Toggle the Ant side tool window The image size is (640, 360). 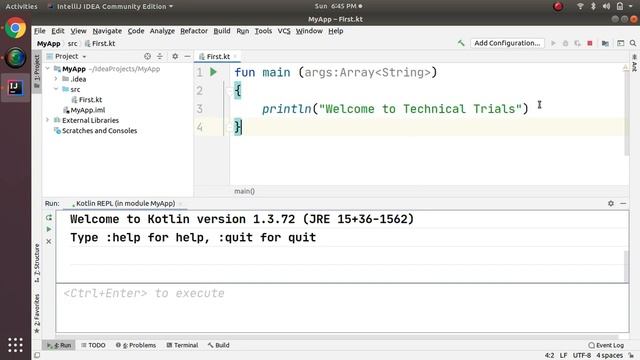pos(635,62)
